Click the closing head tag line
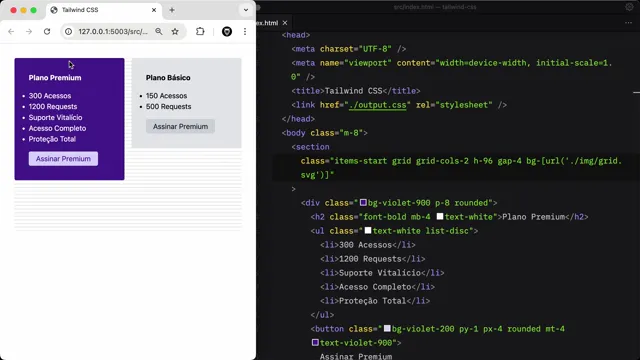 [x=298, y=119]
